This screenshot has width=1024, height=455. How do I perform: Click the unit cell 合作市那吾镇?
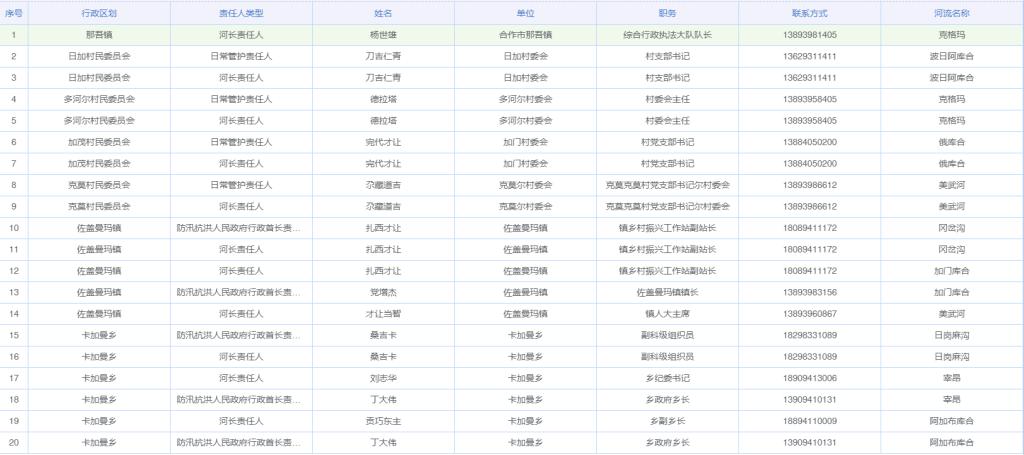(x=525, y=35)
